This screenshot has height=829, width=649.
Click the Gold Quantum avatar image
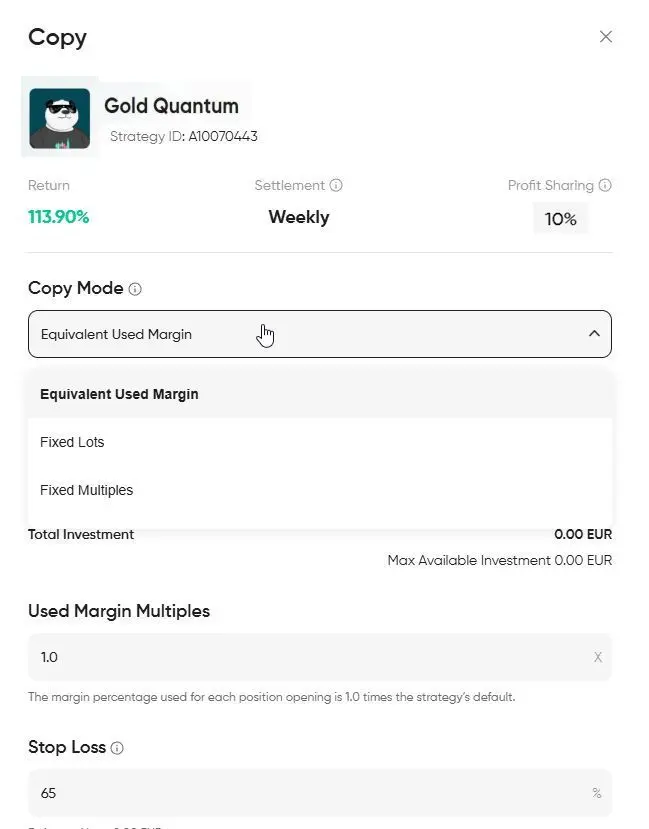59,117
